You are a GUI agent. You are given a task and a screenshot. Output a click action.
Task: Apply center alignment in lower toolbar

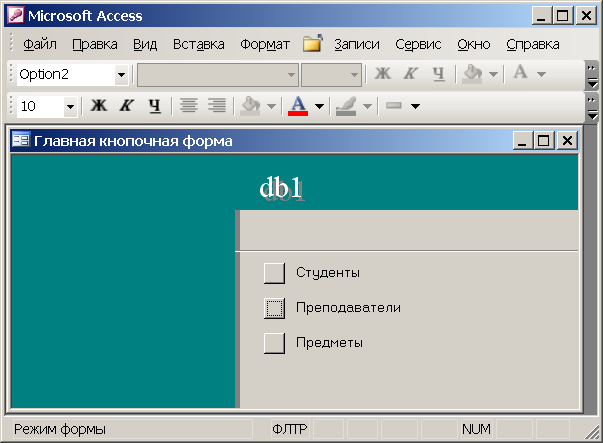189,105
